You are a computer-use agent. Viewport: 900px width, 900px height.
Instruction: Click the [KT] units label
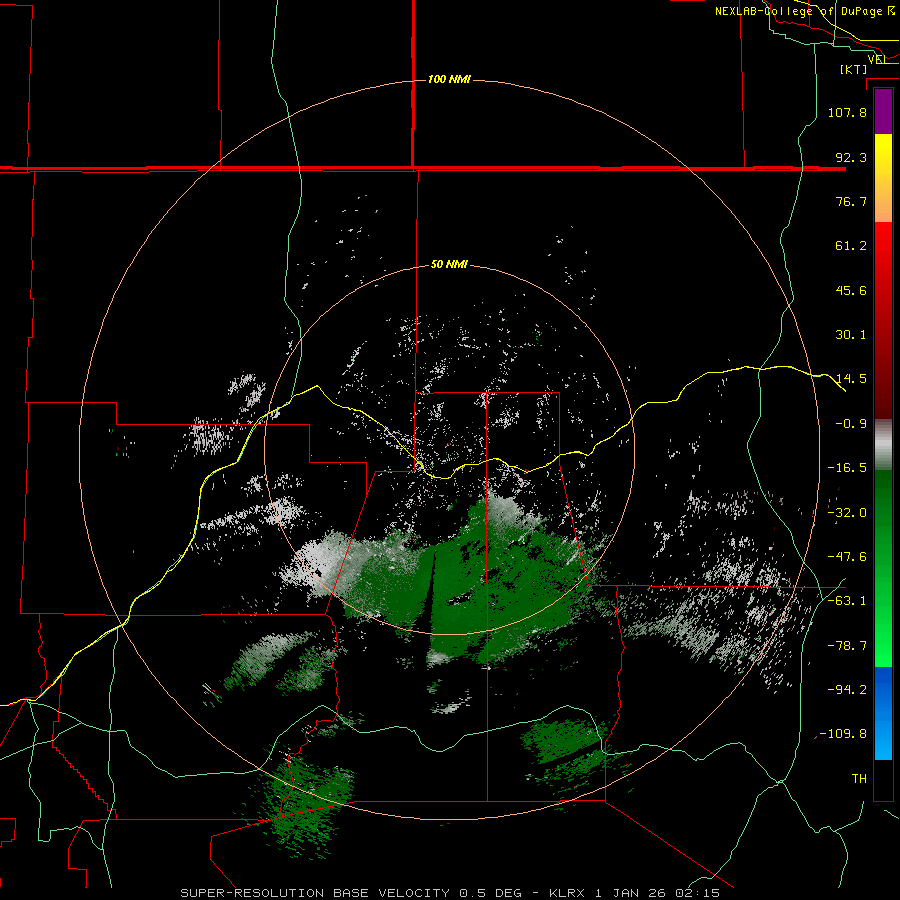click(853, 69)
